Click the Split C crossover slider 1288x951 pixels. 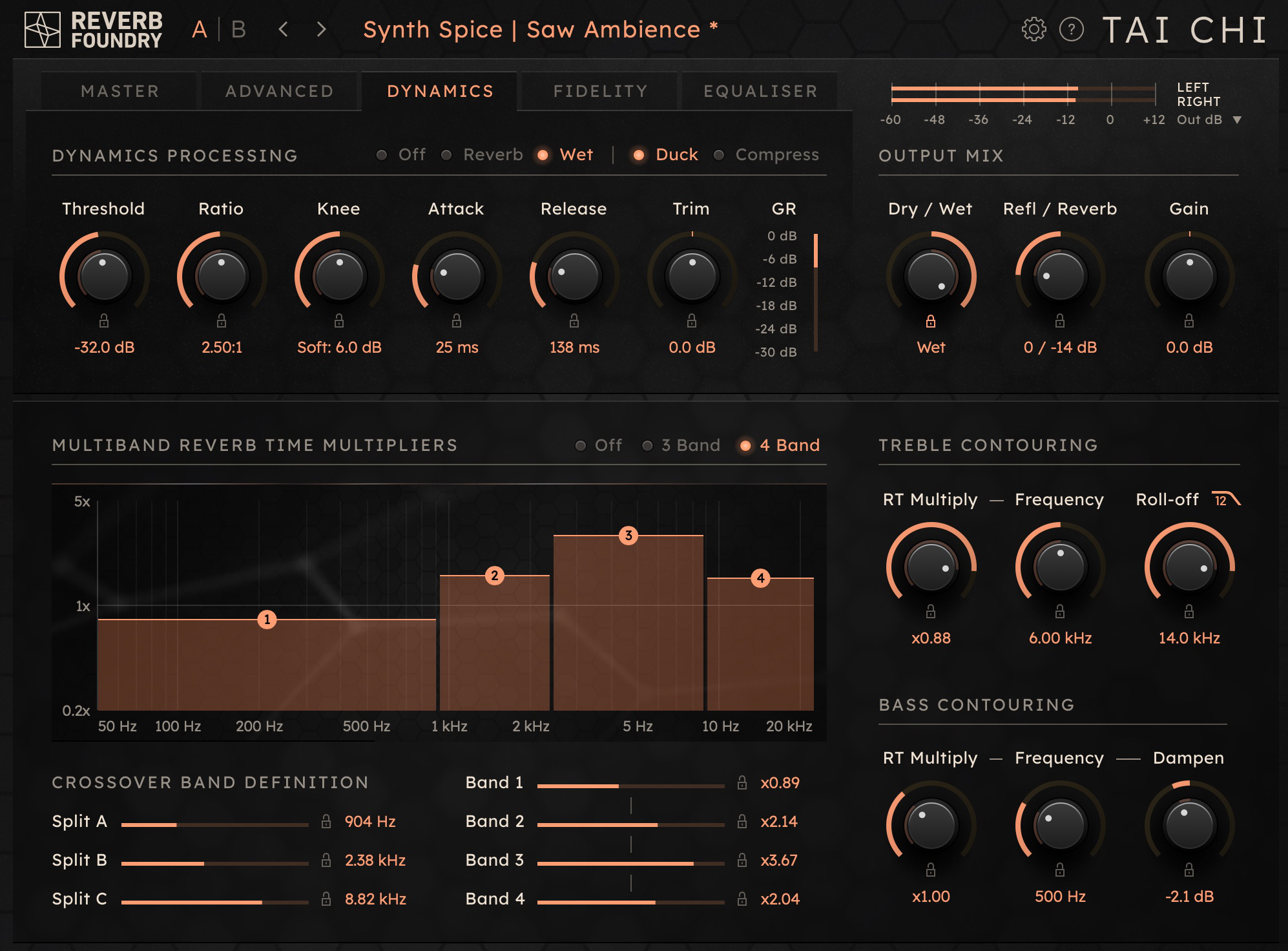pos(215,903)
